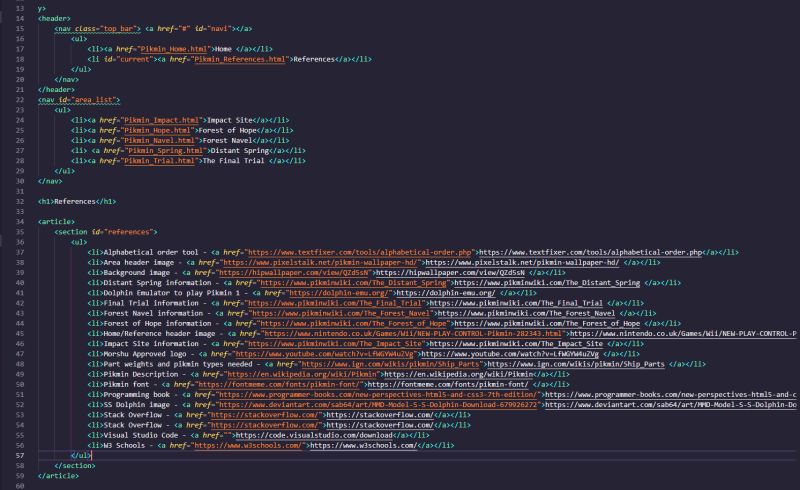Click the hipwallpaper.com href attribute URL
The width and height of the screenshot is (800, 490).
tap(294, 273)
